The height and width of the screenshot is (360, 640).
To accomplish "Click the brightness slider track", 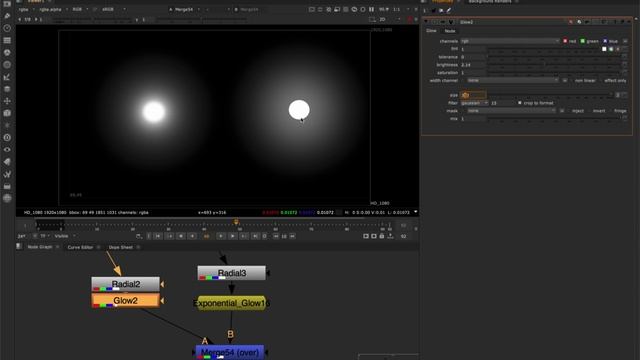I will [553, 65].
